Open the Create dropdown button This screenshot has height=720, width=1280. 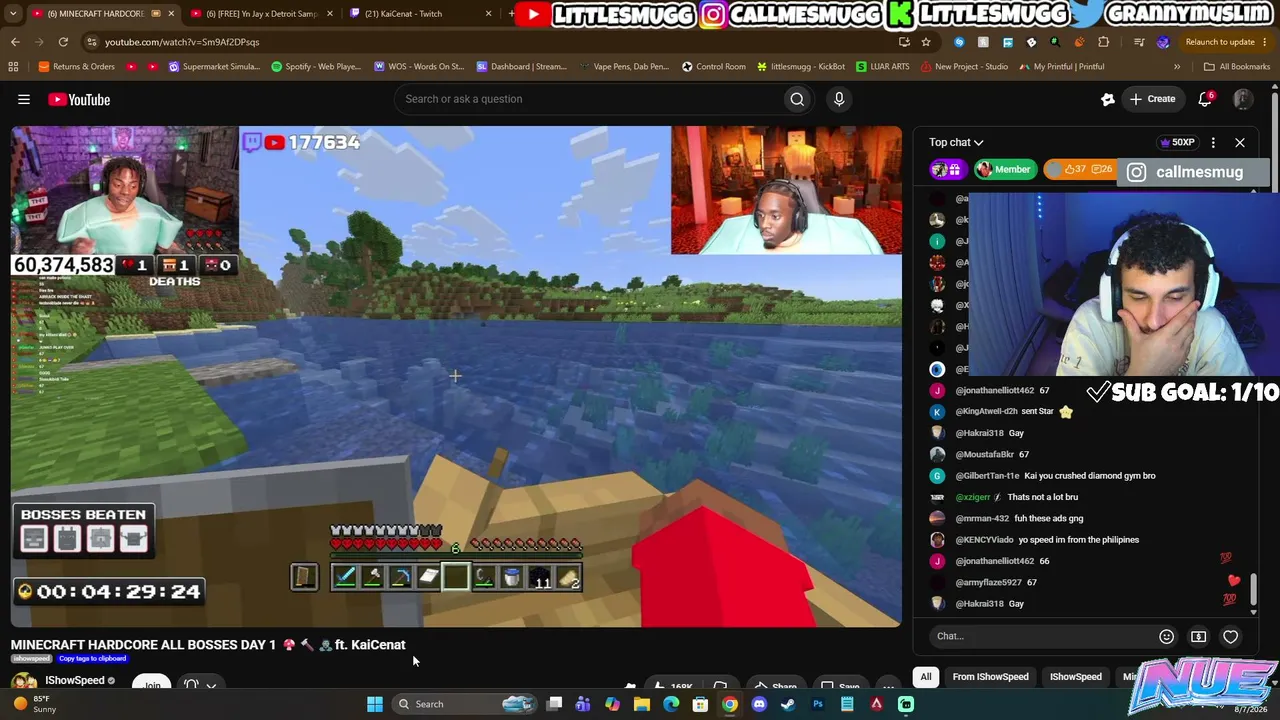click(1152, 99)
